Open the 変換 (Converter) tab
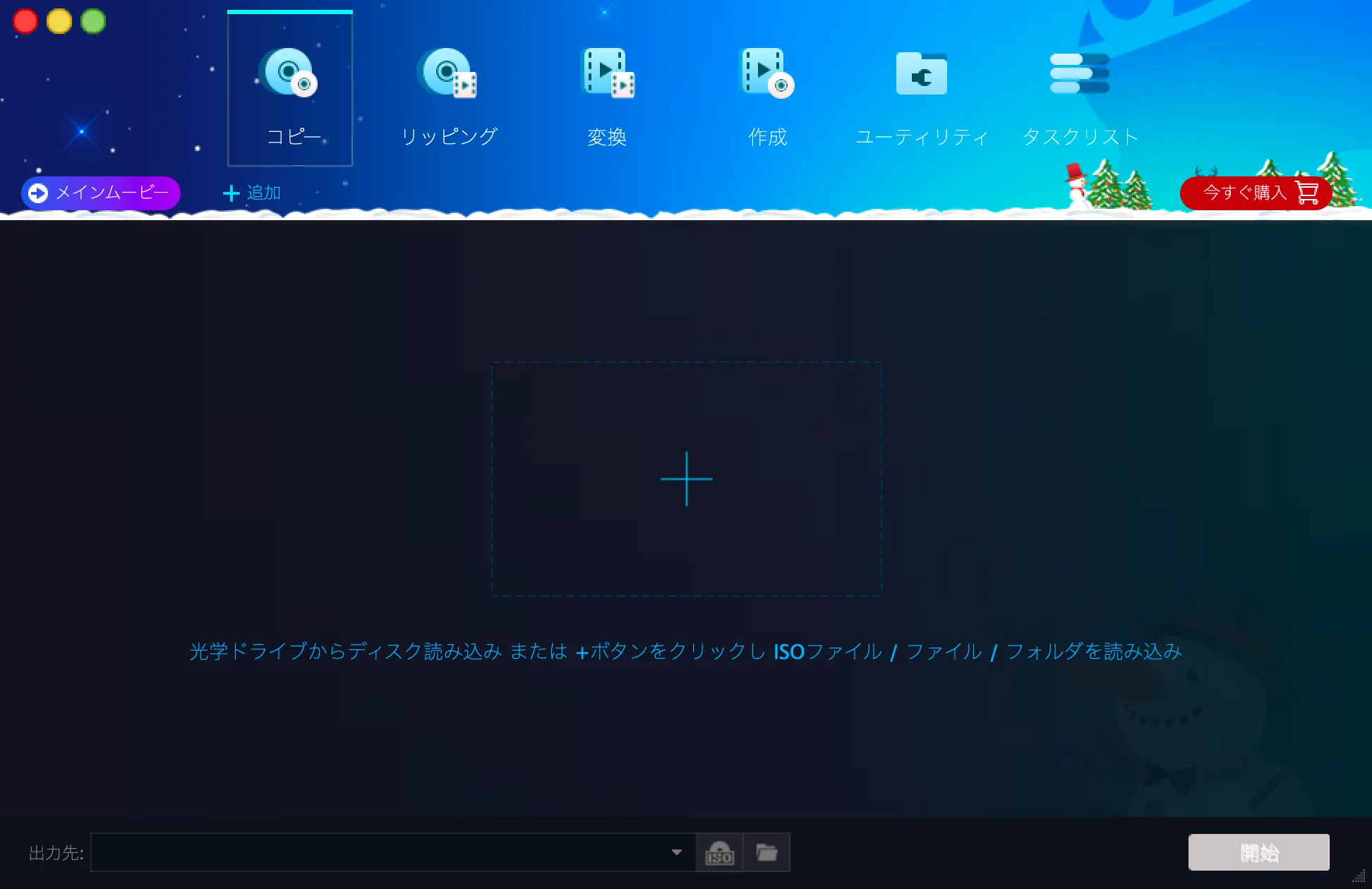 [607, 97]
